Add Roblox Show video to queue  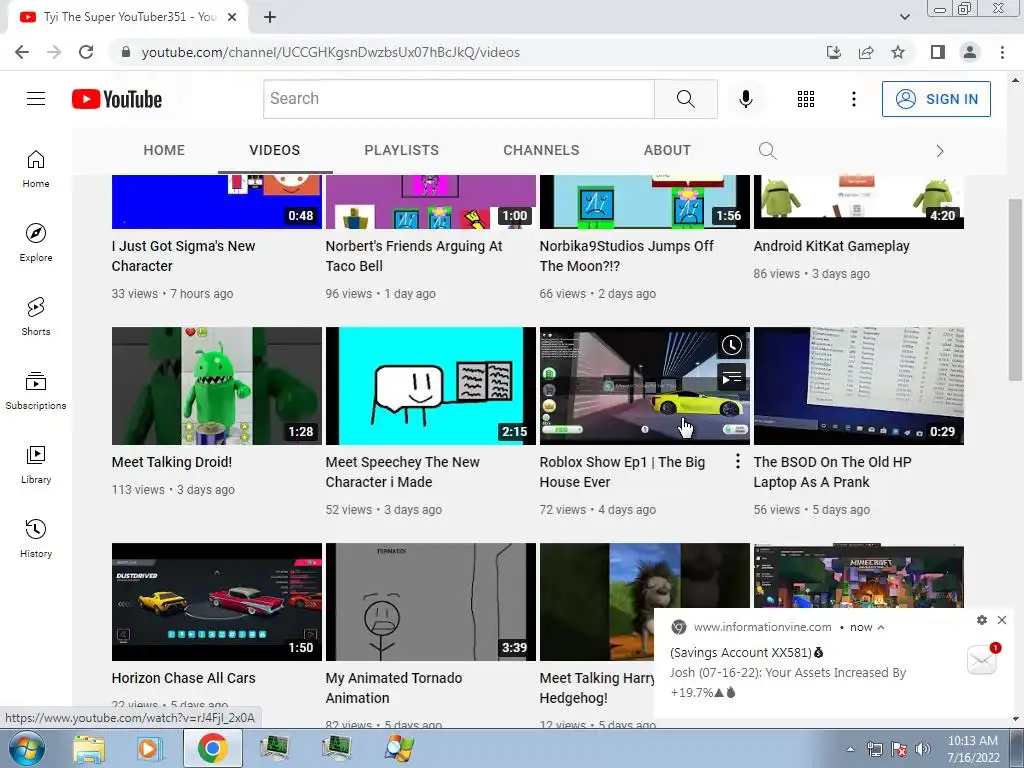[x=731, y=377]
